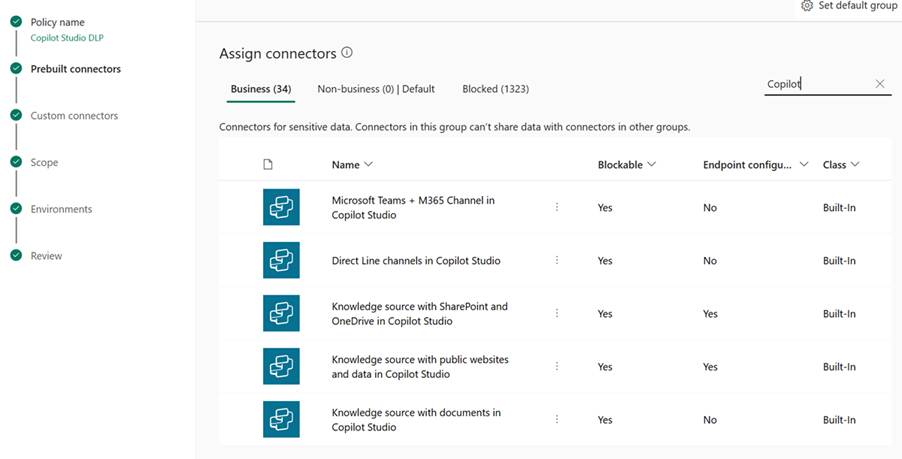Viewport: 902px width, 459px height.
Task: Click the SharePoint and OneDrive knowledge source icon
Action: click(281, 314)
